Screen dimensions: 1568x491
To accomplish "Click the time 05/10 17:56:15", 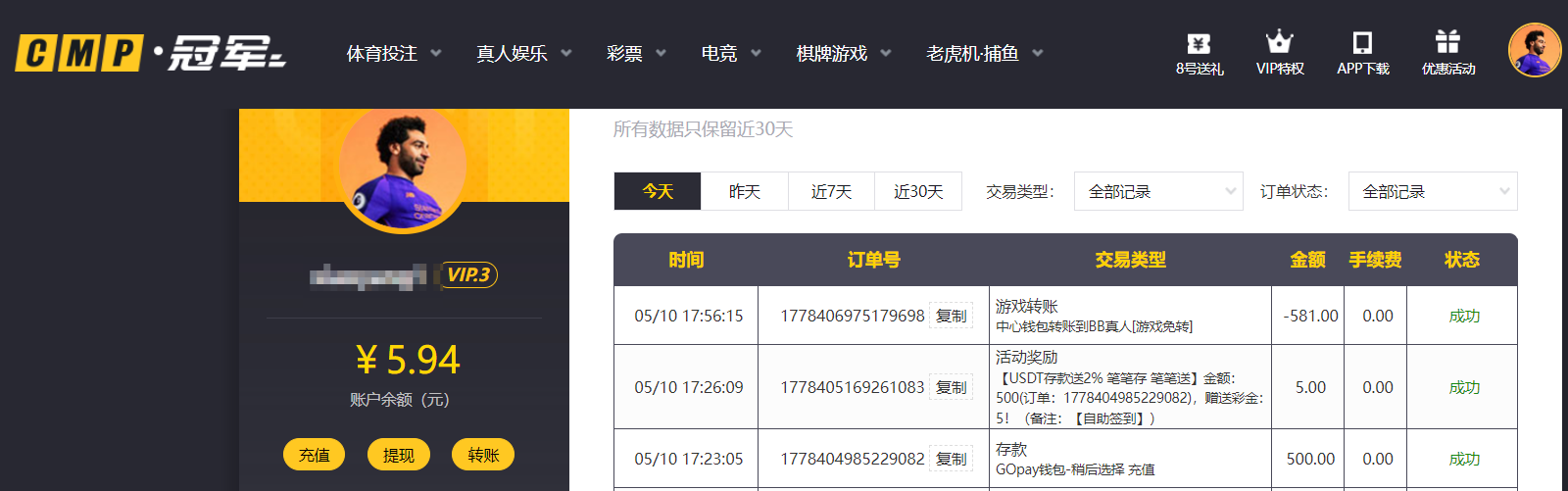I will click(689, 316).
